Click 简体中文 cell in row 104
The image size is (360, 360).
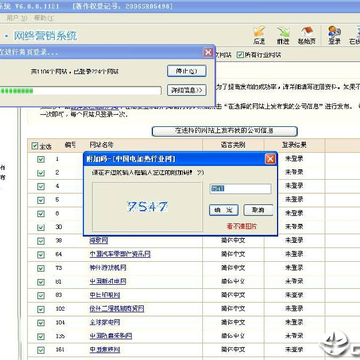pyautogui.click(x=233, y=322)
